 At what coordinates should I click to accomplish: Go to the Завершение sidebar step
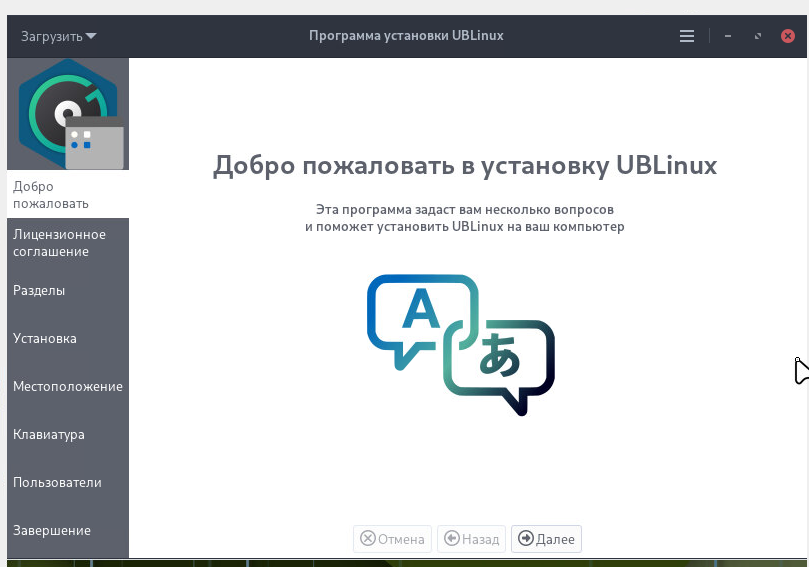click(68, 530)
